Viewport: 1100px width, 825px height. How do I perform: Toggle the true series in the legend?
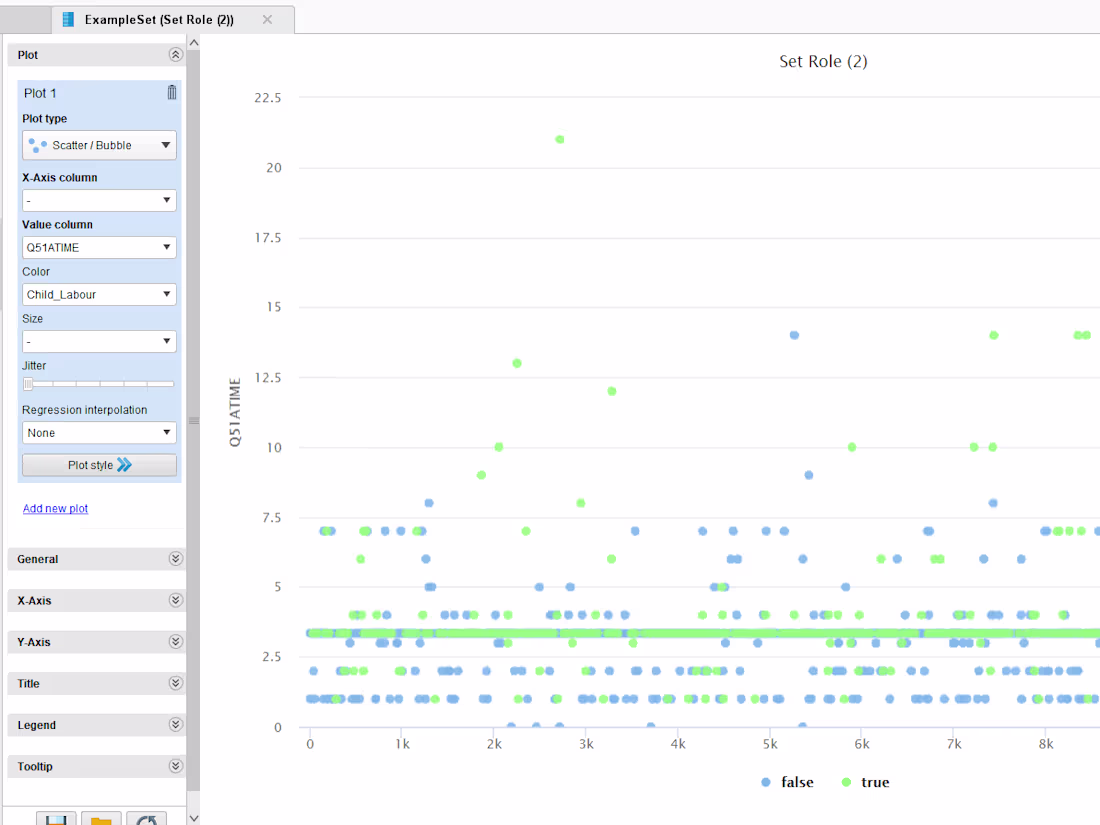(866, 782)
